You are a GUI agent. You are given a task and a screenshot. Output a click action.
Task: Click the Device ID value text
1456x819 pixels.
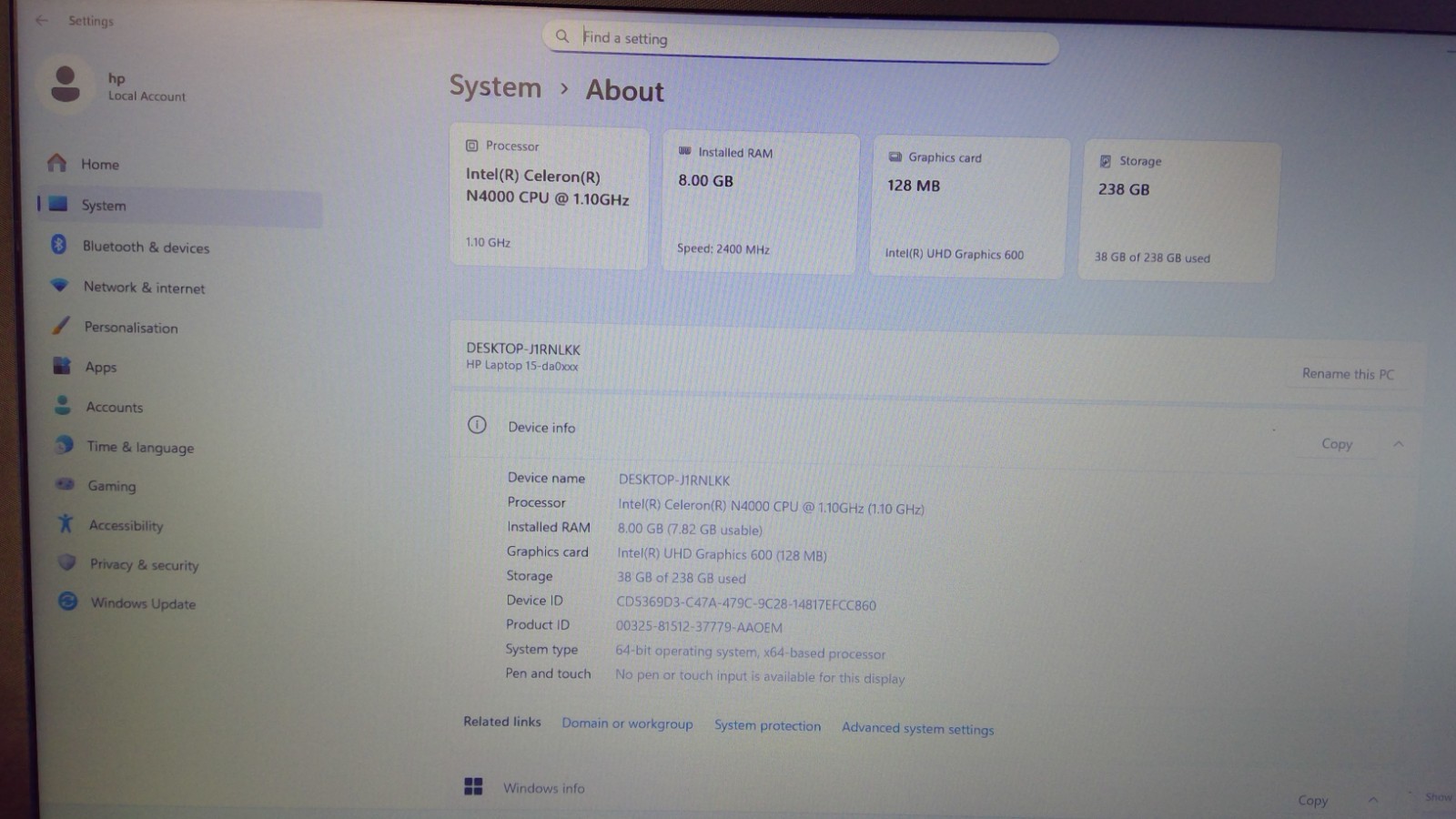click(x=746, y=603)
